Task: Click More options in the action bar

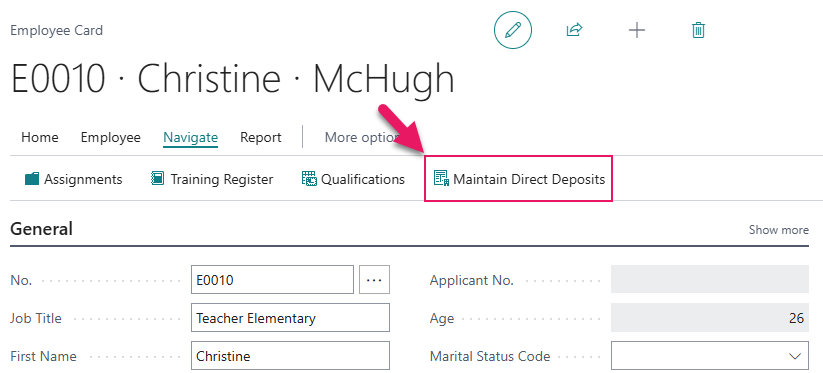Action: coord(362,137)
